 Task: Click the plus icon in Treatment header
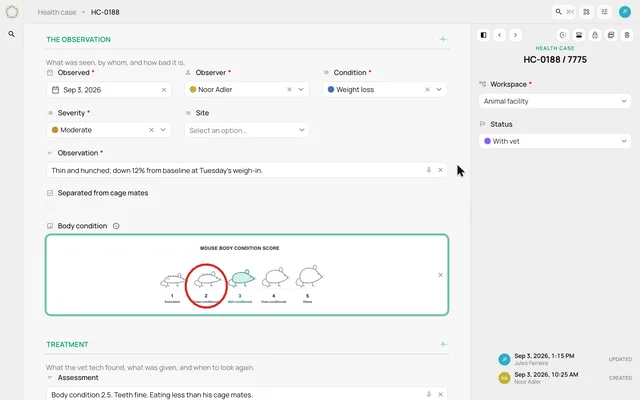pyautogui.click(x=443, y=344)
